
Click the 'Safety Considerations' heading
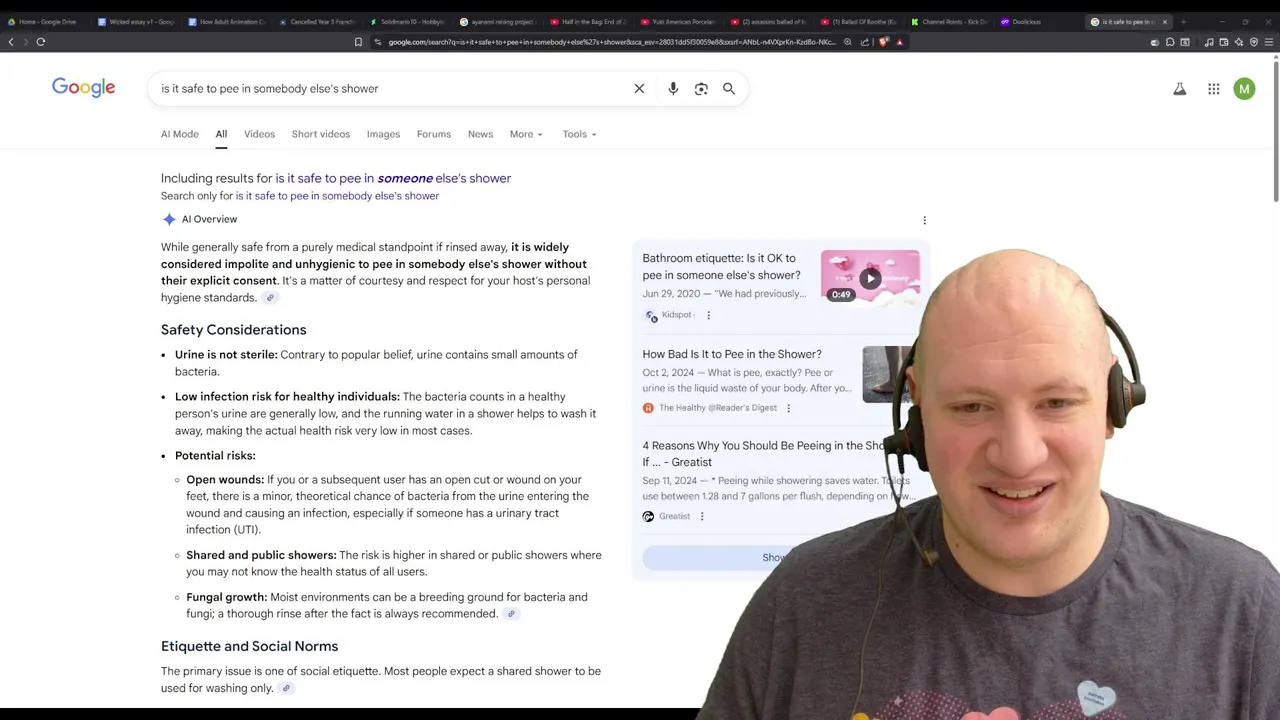pos(234,330)
